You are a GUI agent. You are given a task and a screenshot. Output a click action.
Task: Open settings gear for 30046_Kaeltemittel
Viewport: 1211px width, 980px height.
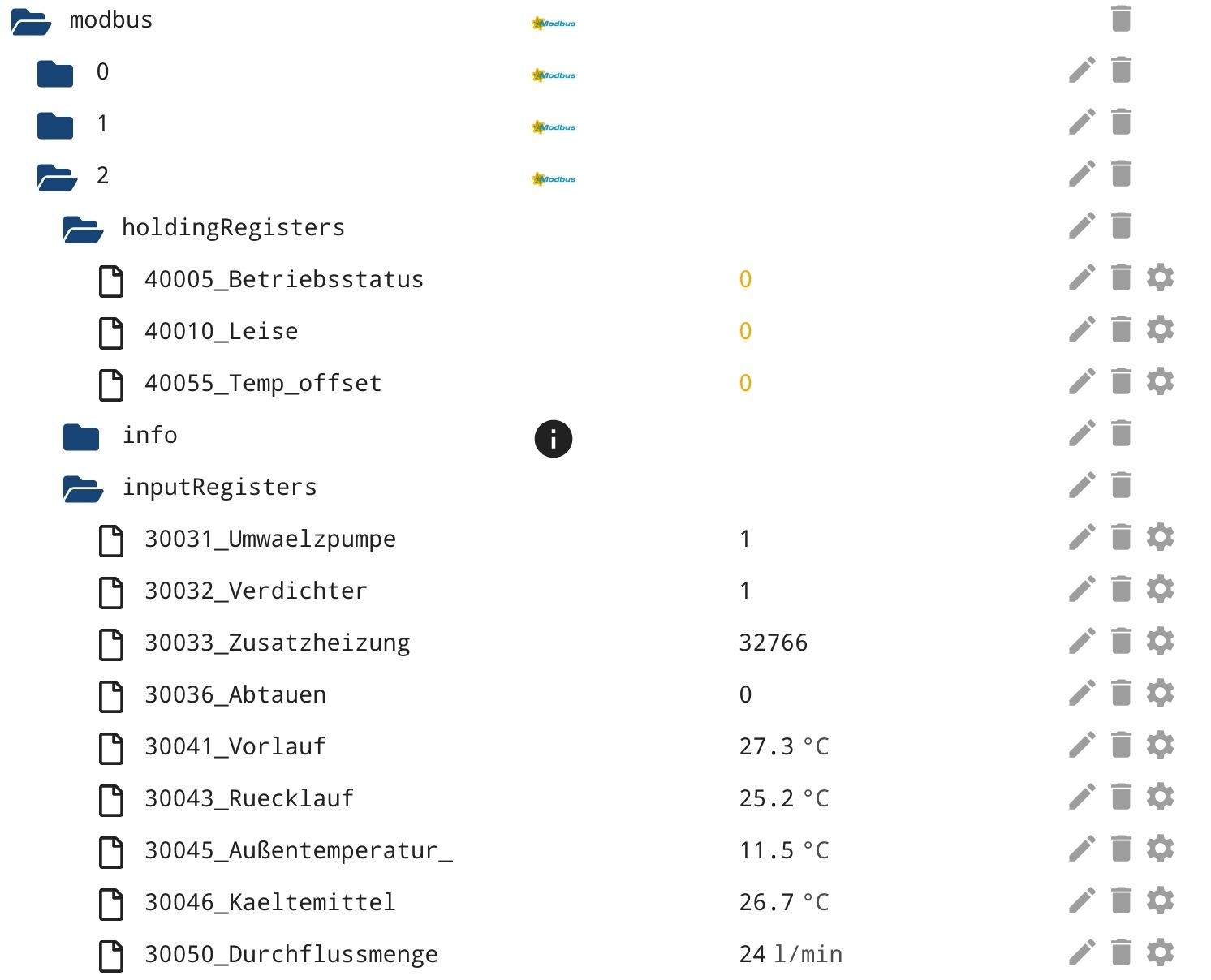click(1160, 901)
